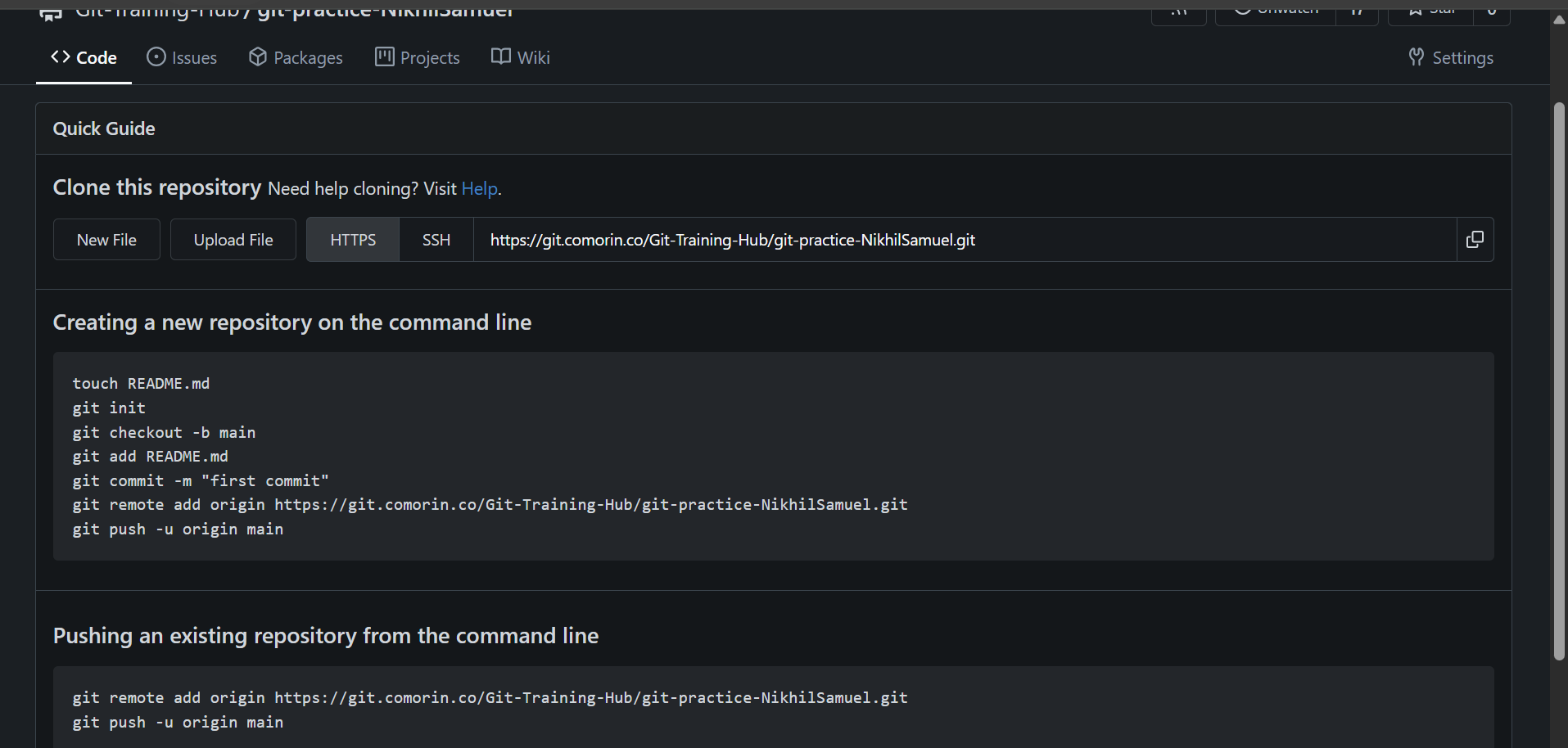This screenshot has width=1568, height=748.
Task: Click the scrollbar up arrow
Action: pos(1559,20)
